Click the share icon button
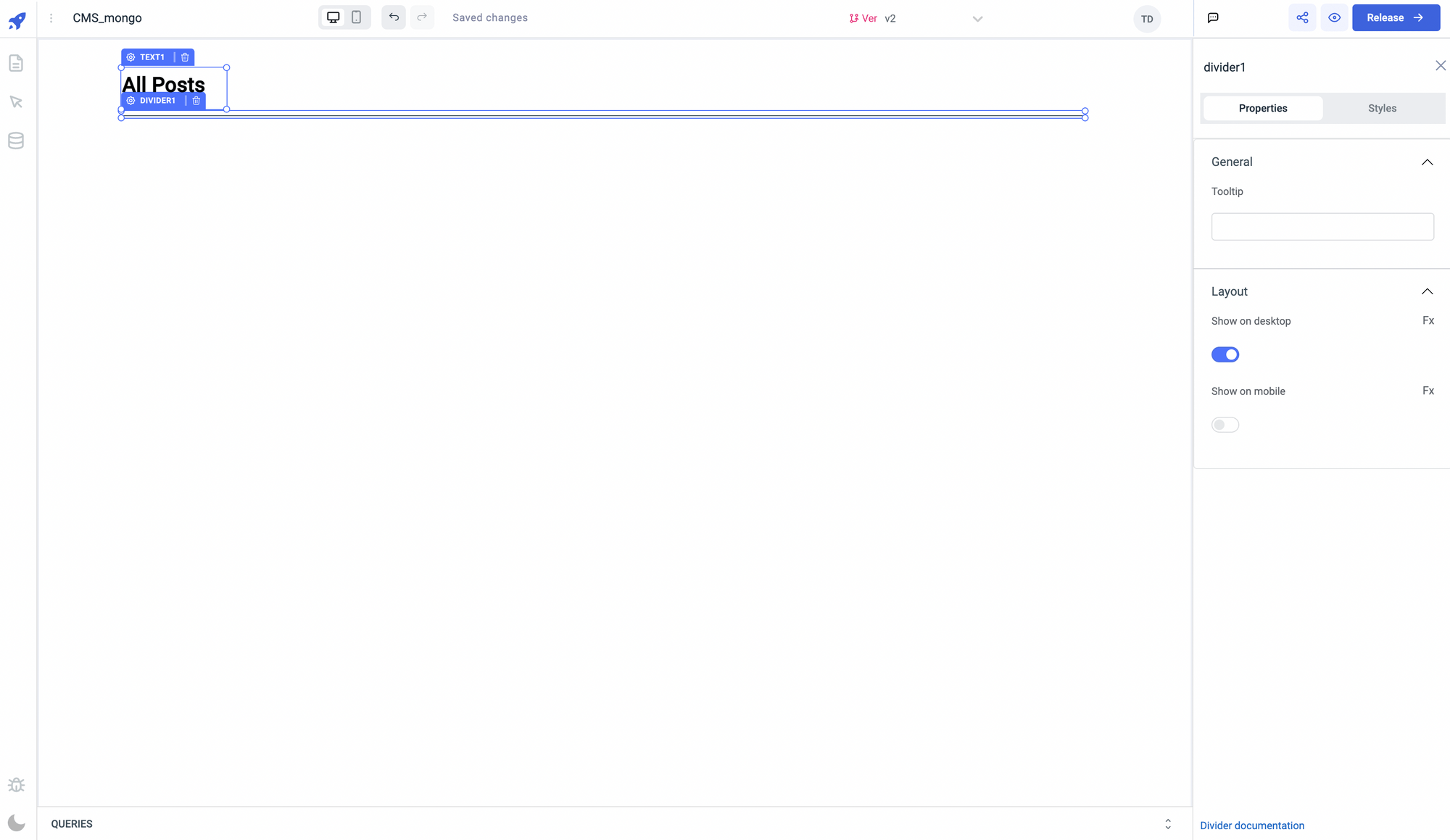Image resolution: width=1450 pixels, height=840 pixels. click(x=1302, y=18)
